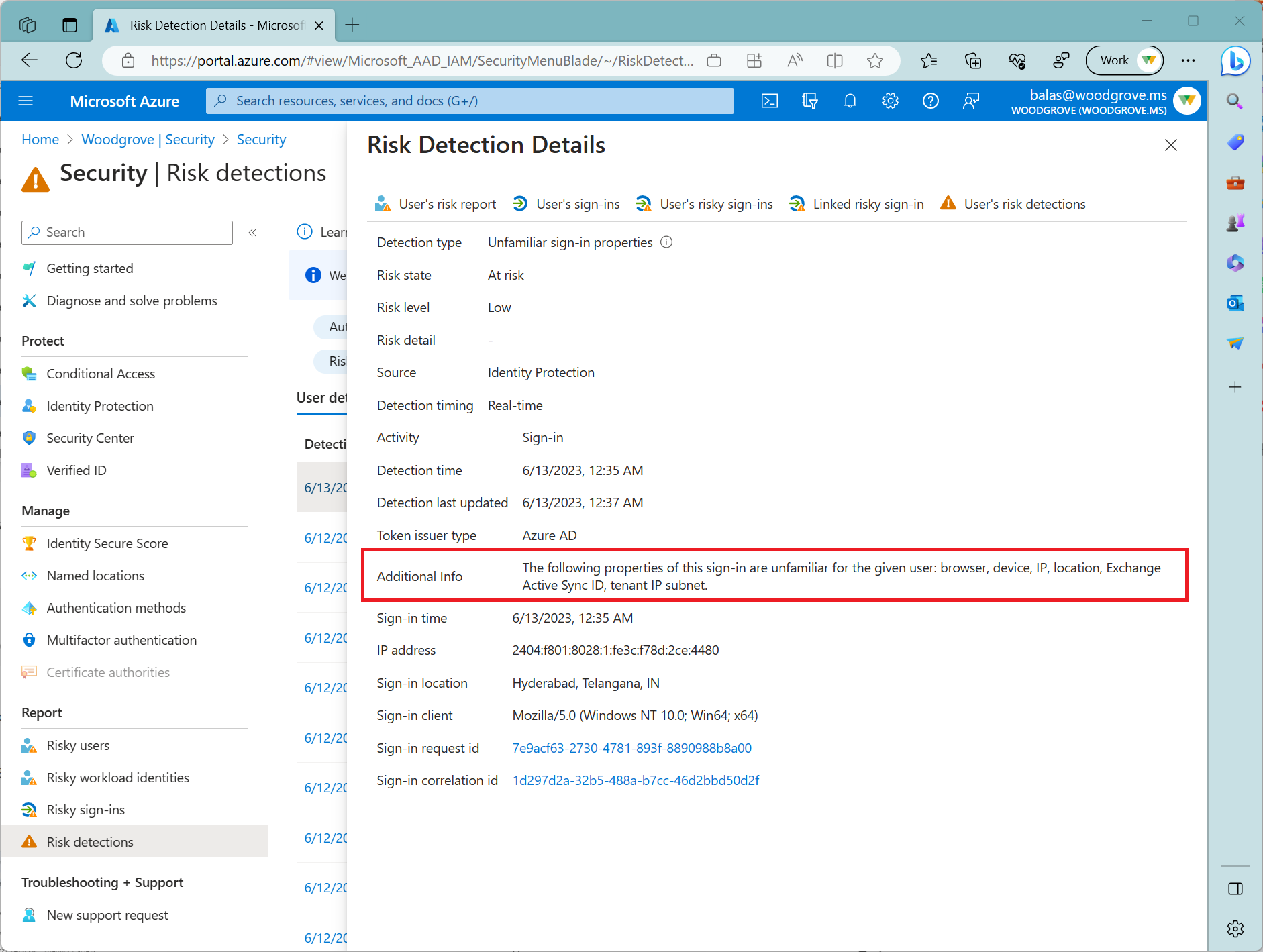Open the Sign-in request id link

[631, 748]
